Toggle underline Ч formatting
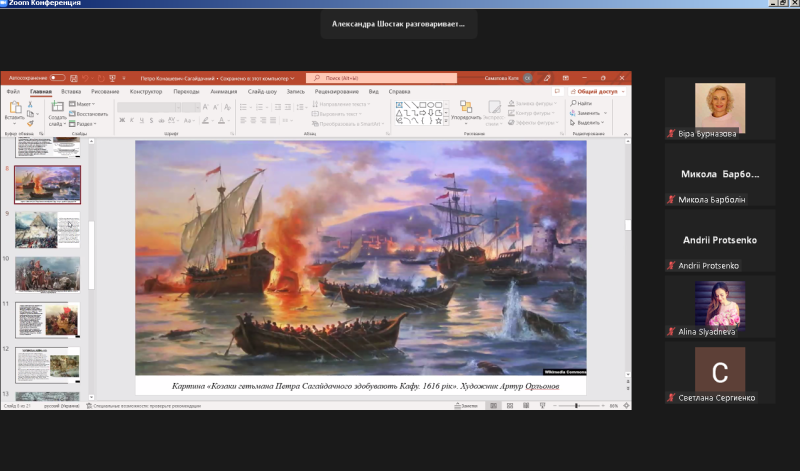Screen dimensions: 800x471 (141, 120)
